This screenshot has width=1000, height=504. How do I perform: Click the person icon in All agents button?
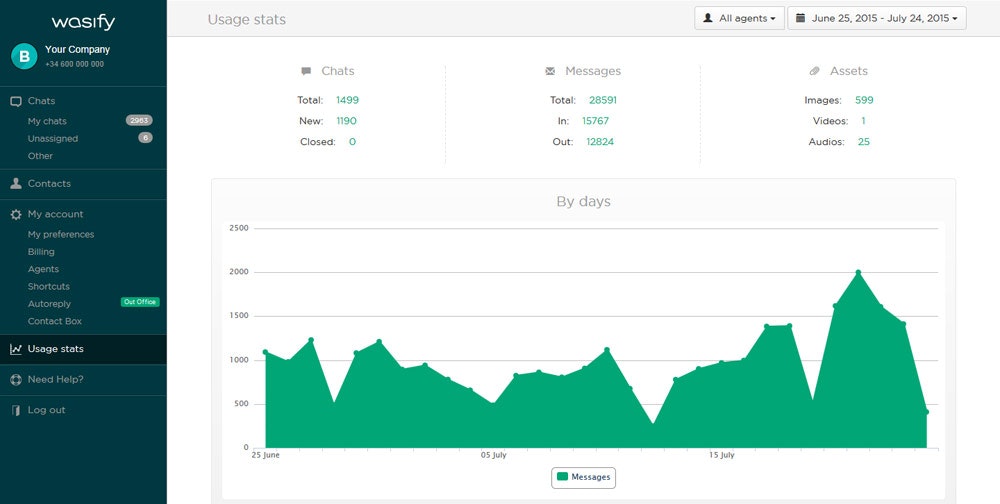click(707, 19)
